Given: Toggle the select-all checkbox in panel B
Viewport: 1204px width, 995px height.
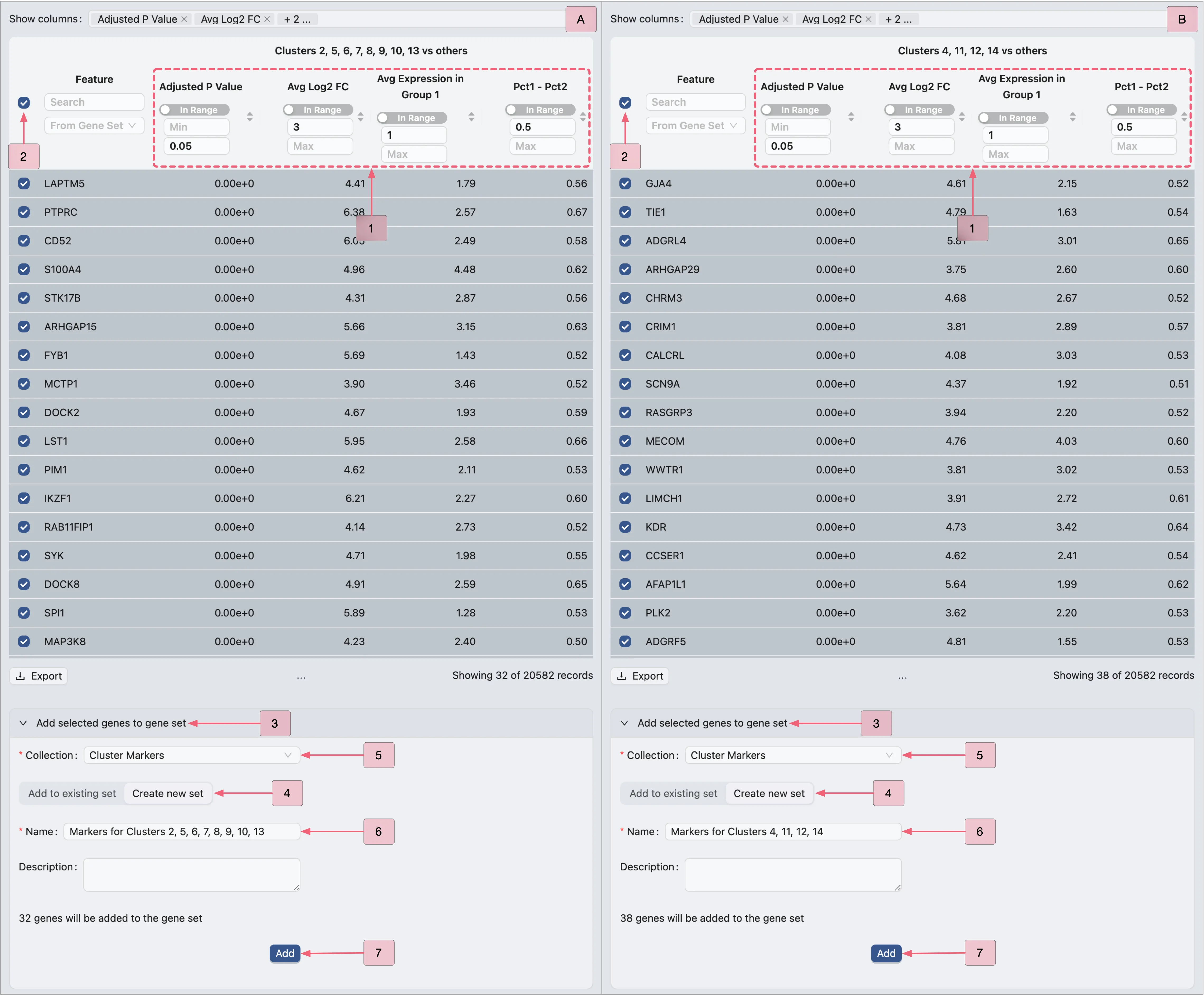Looking at the screenshot, I should tap(625, 103).
